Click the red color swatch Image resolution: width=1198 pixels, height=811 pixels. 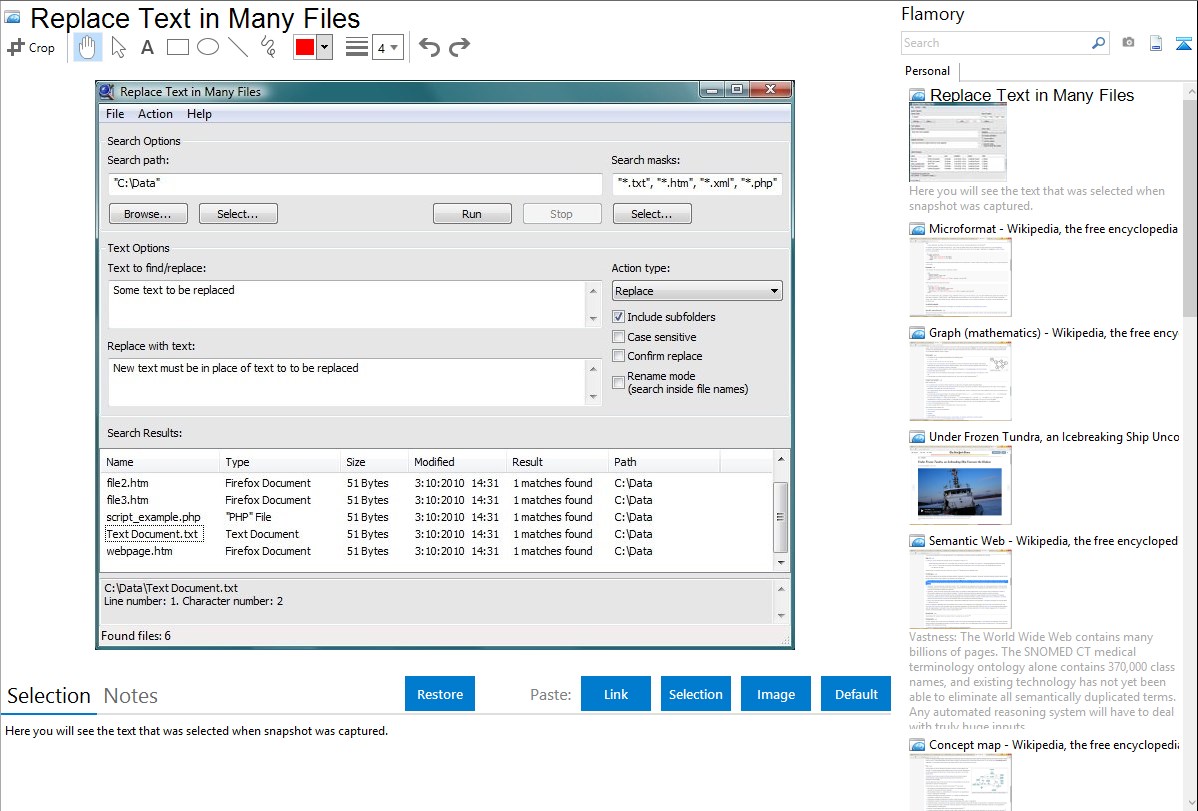(305, 47)
